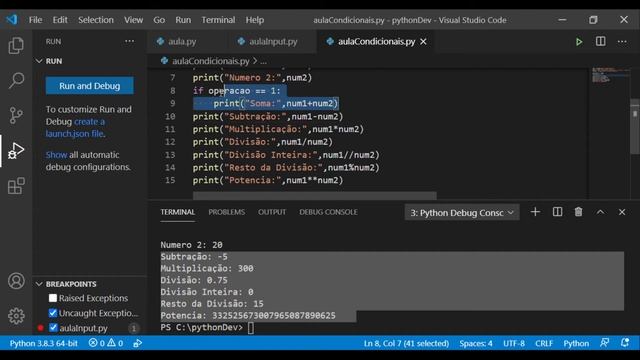The width and height of the screenshot is (640, 360).
Task: Expand the breadcrumb after aulaCondicionais.py
Action: click(264, 61)
